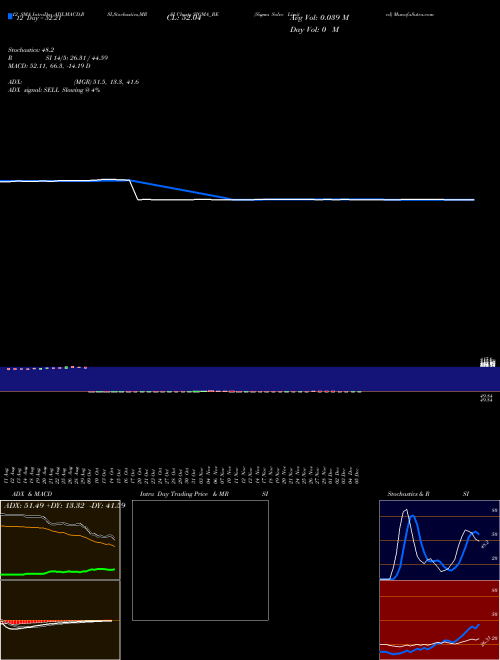This screenshot has height=660, width=500.
Task: Click the Avg Vol 0.039 M text
Action: point(320,18)
